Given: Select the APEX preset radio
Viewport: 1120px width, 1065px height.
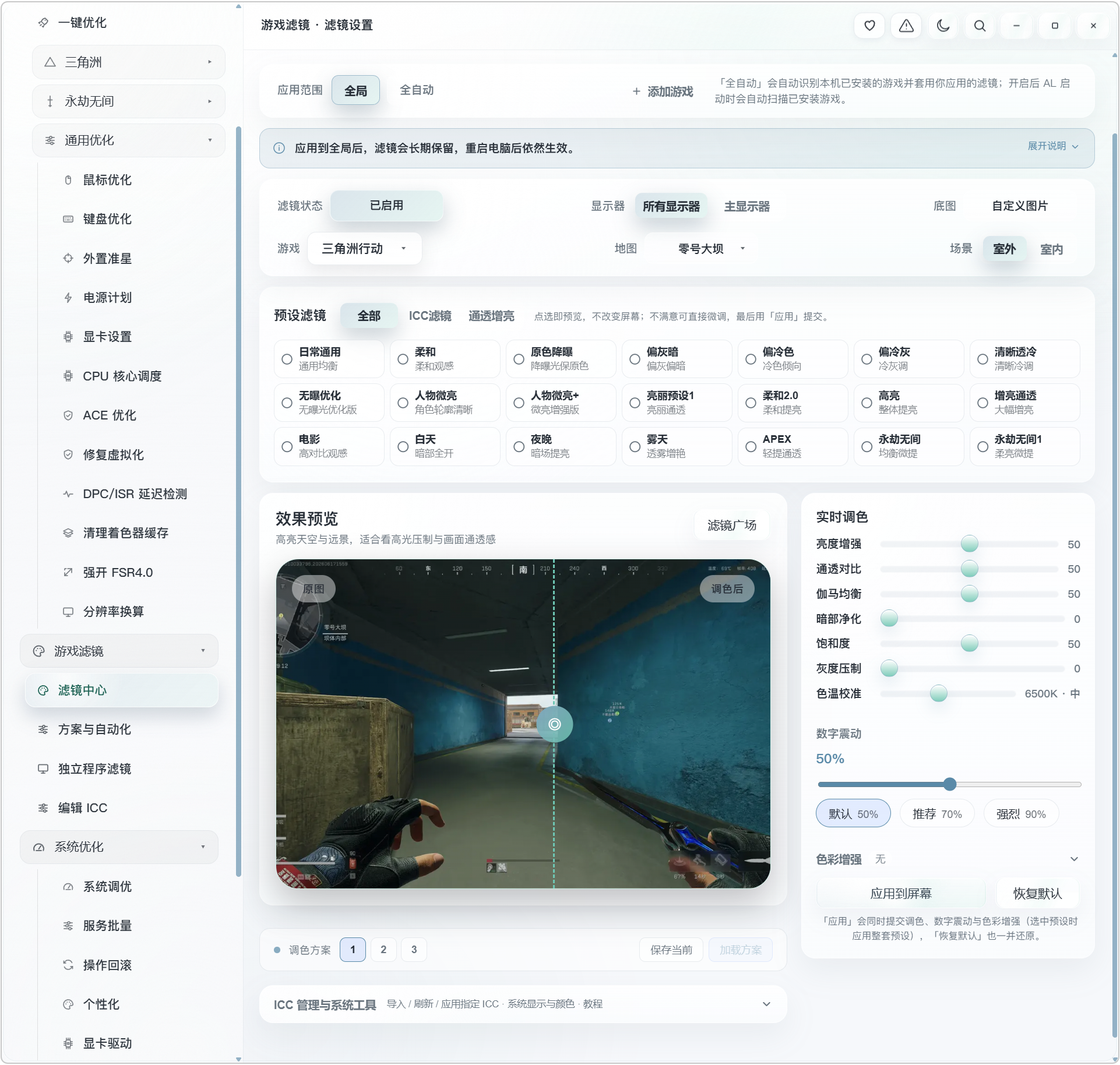Looking at the screenshot, I should pos(751,446).
